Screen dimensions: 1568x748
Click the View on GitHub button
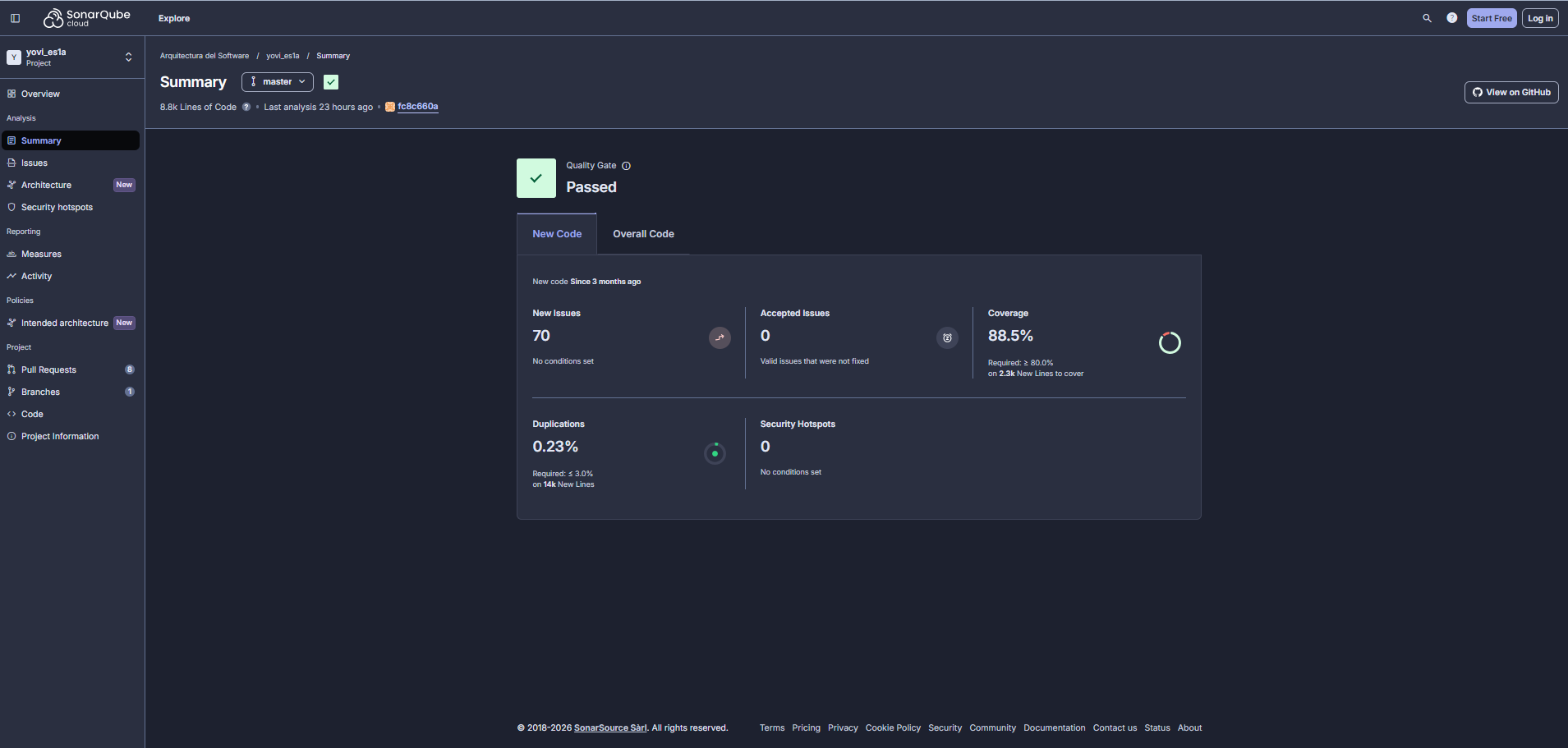tap(1511, 92)
